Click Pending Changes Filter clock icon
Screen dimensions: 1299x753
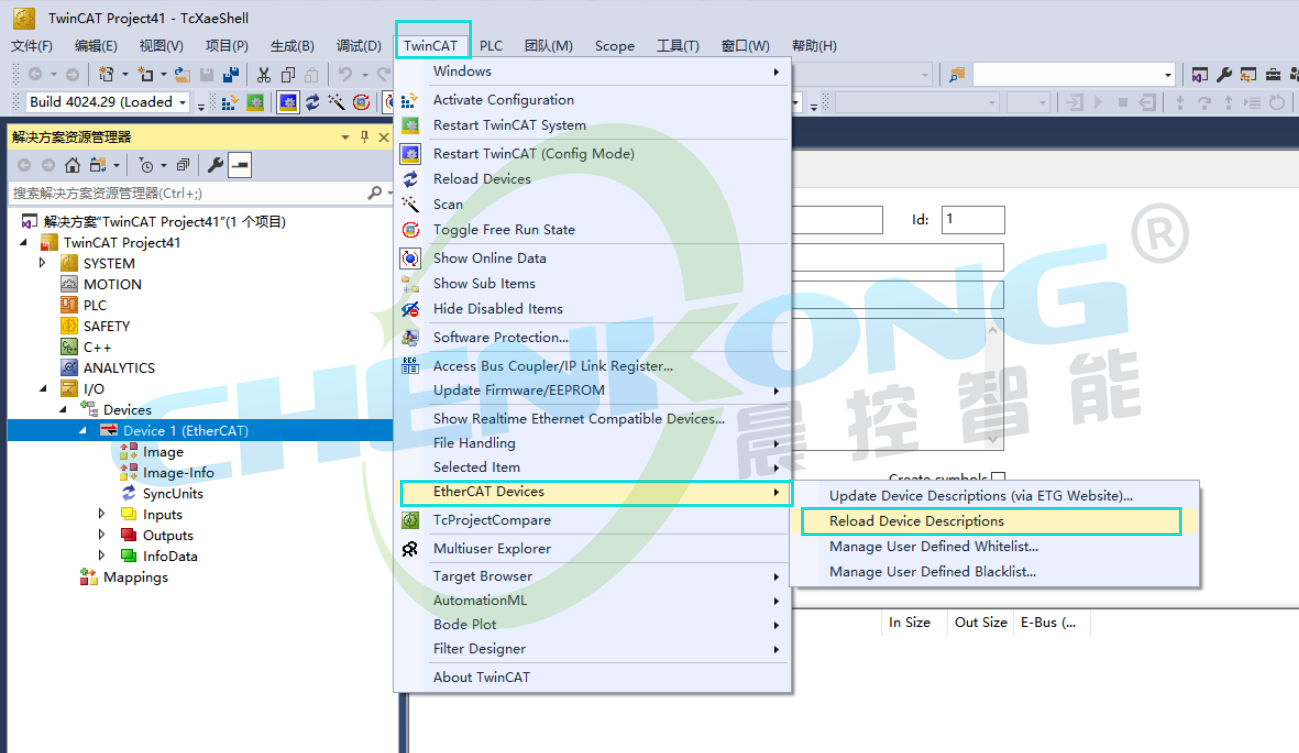click(x=146, y=165)
